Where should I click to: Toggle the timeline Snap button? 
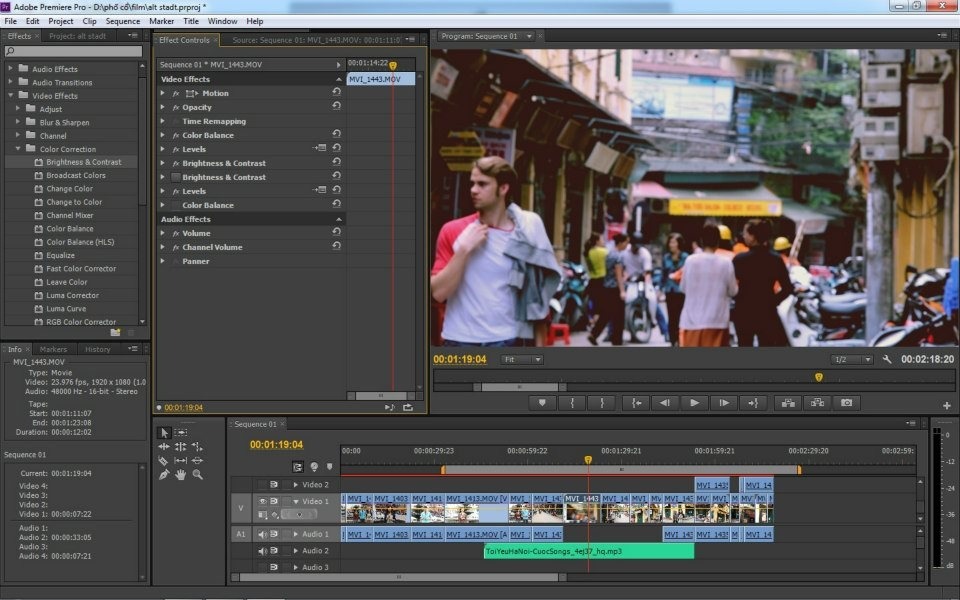[298, 467]
